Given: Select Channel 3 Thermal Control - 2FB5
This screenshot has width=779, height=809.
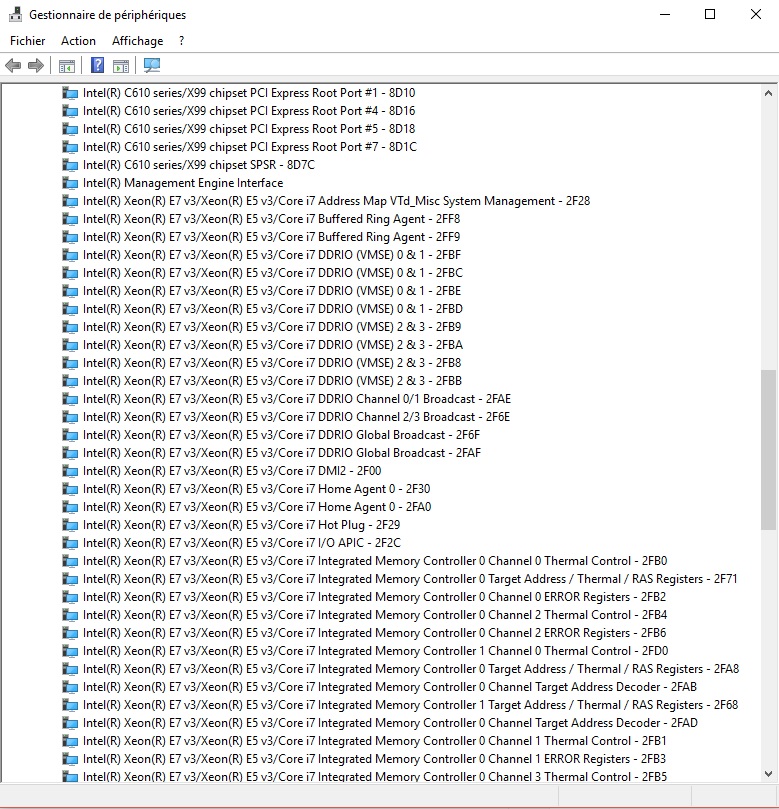Looking at the screenshot, I should [375, 776].
